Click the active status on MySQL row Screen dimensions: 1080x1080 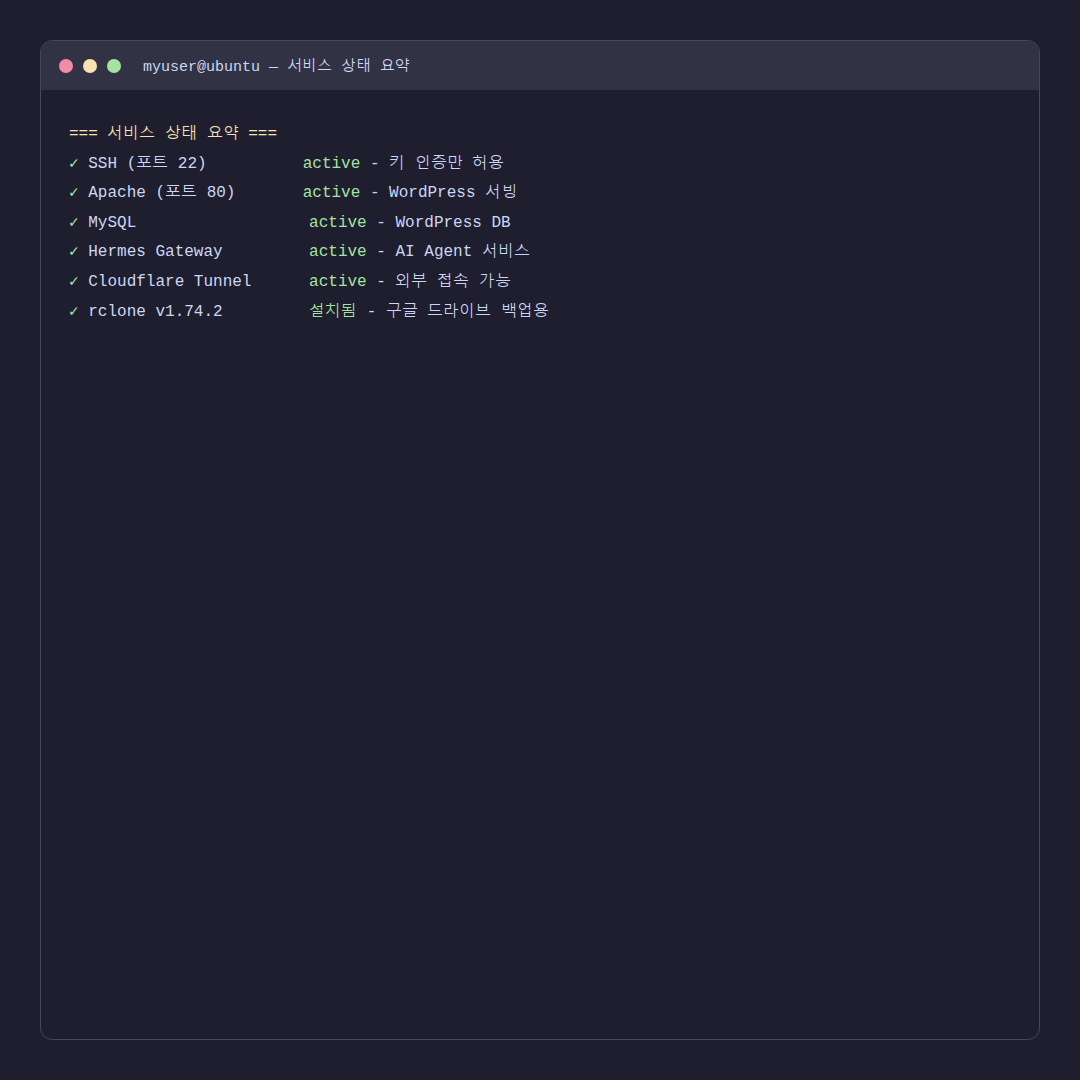click(x=338, y=222)
